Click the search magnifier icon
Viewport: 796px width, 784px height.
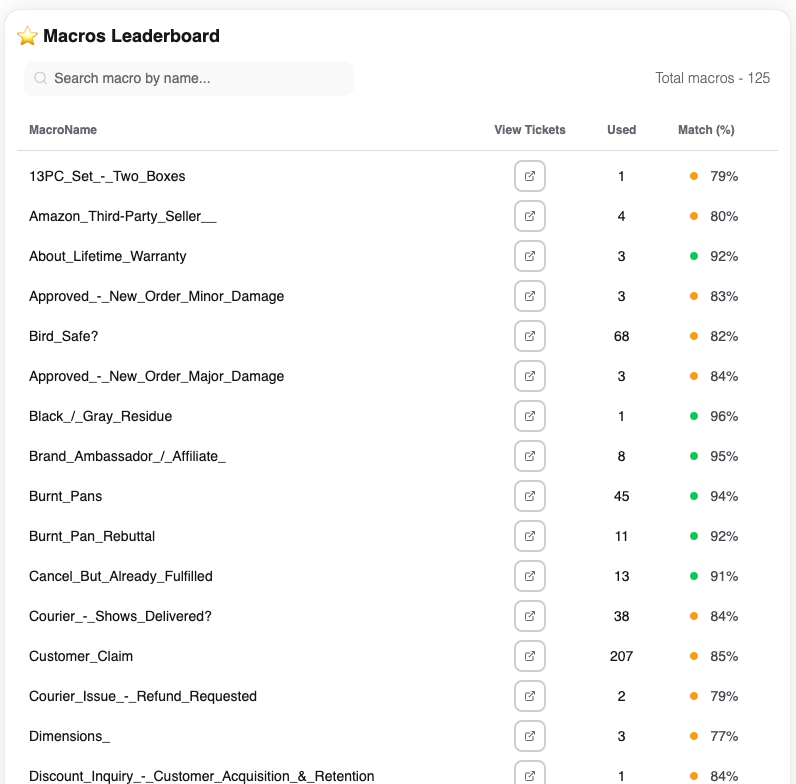(41, 78)
